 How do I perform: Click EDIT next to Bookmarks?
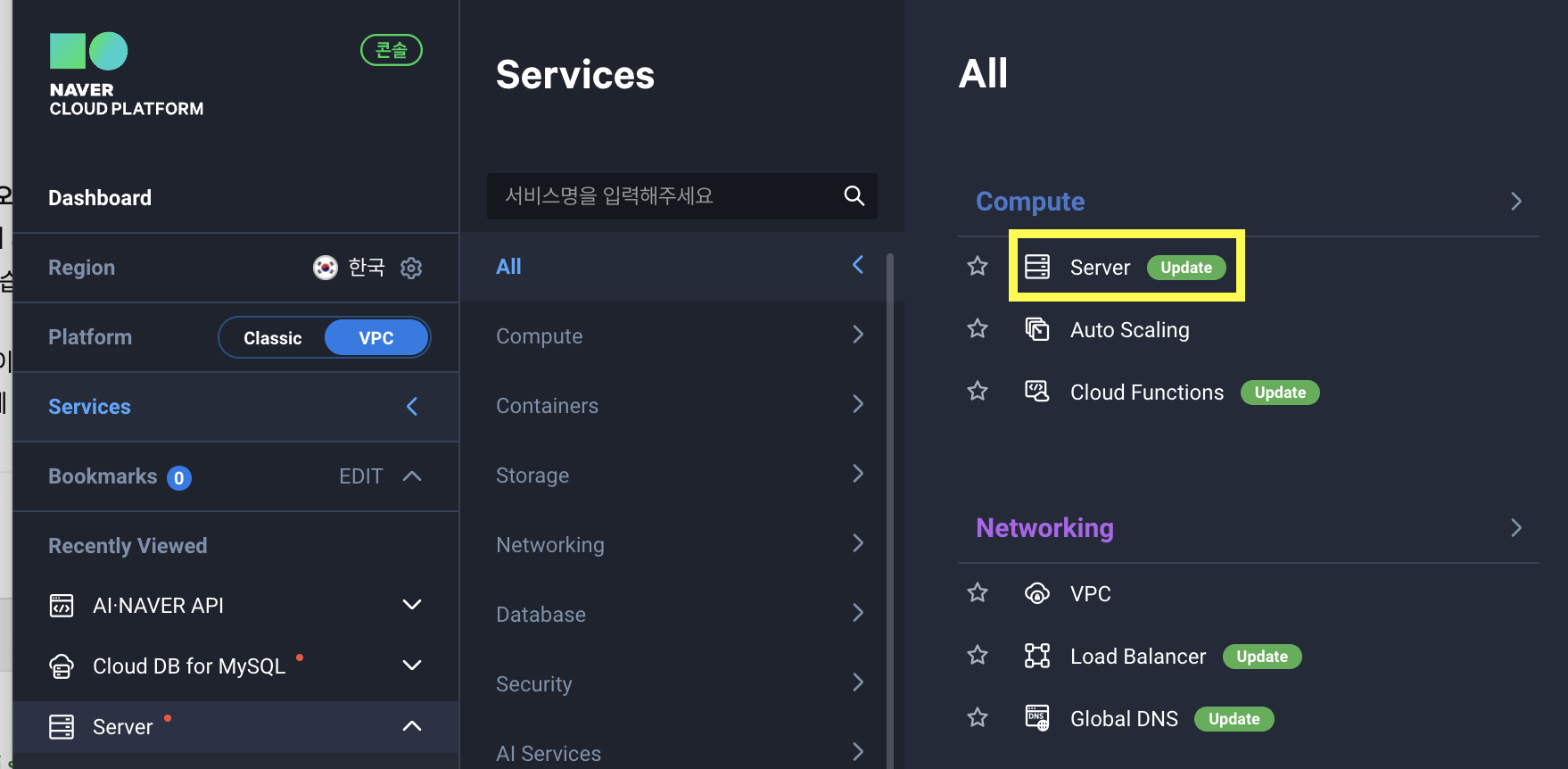pyautogui.click(x=360, y=476)
